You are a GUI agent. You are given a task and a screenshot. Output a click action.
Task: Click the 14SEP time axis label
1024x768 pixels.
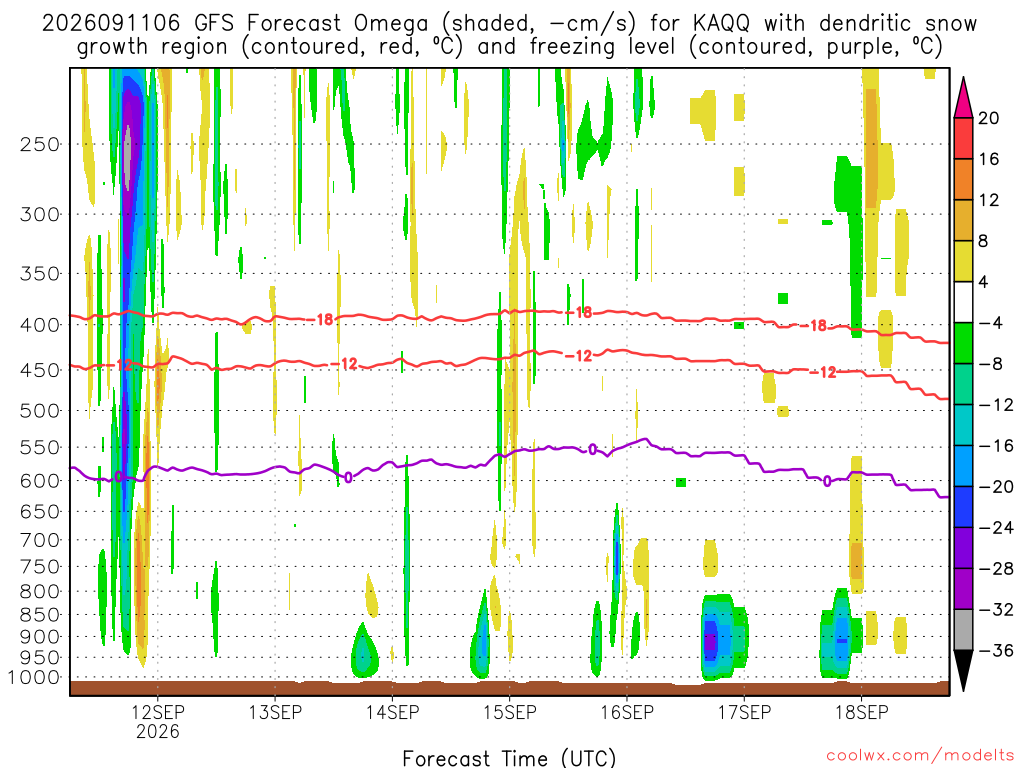point(392,712)
